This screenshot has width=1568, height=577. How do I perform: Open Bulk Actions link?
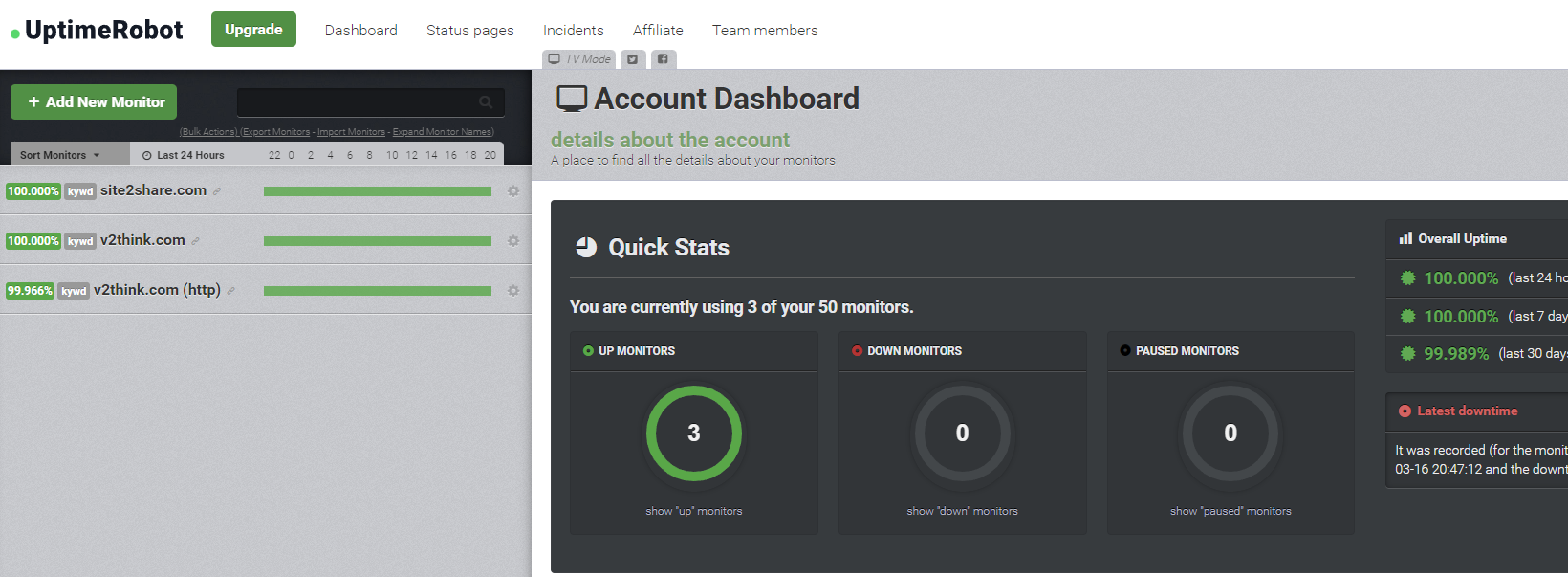coord(208,132)
